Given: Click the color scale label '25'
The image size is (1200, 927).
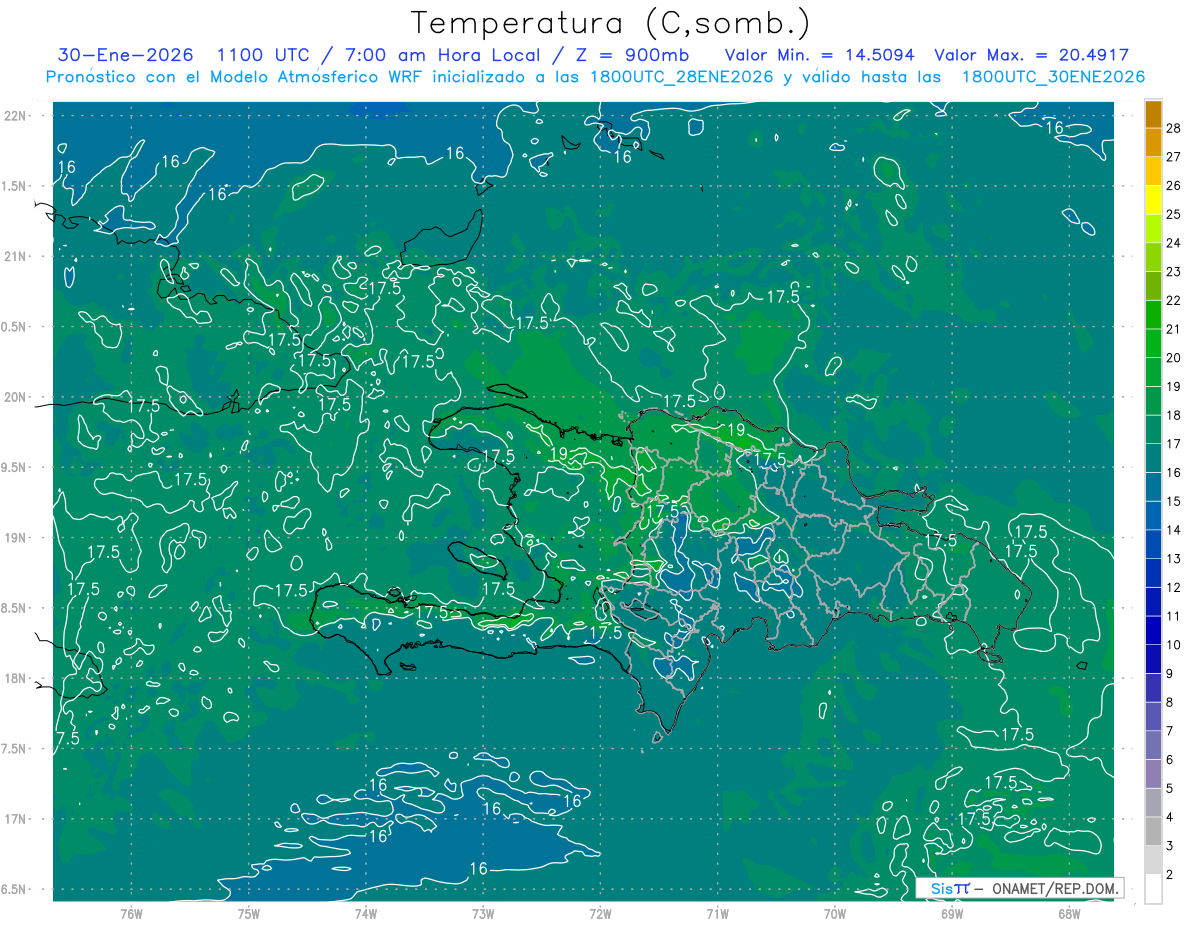Looking at the screenshot, I should pos(1173,214).
